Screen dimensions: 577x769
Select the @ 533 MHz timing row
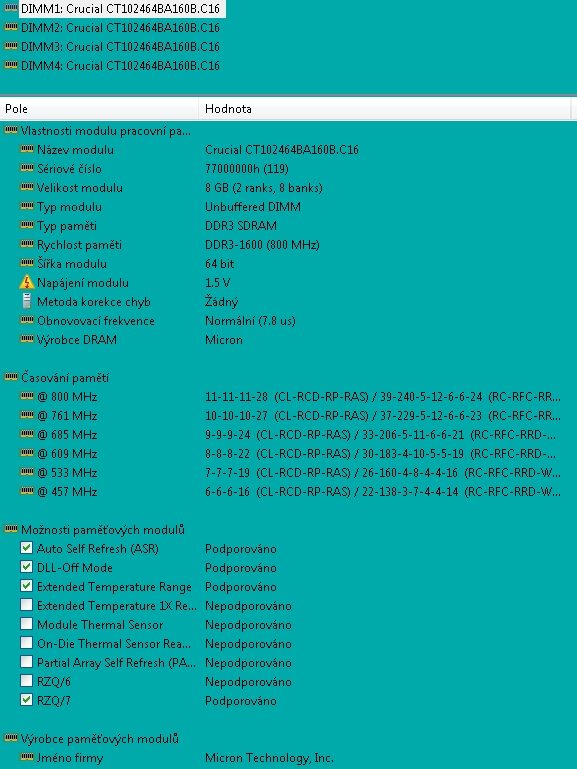(x=288, y=472)
